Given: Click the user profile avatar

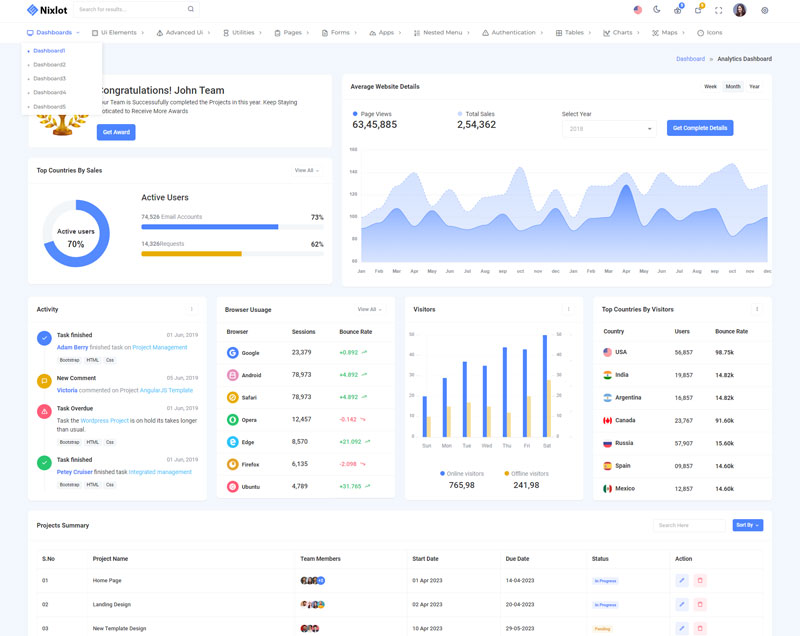Looking at the screenshot, I should 740,10.
